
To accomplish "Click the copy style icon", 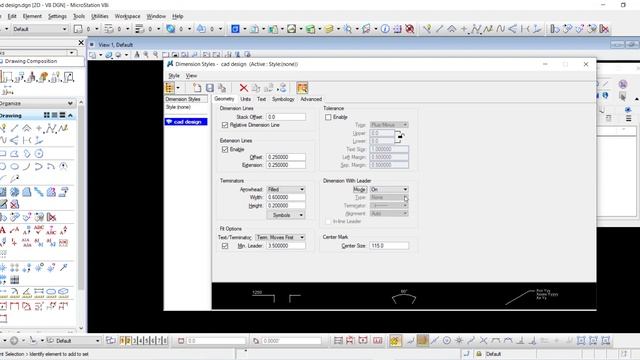I will (222, 88).
